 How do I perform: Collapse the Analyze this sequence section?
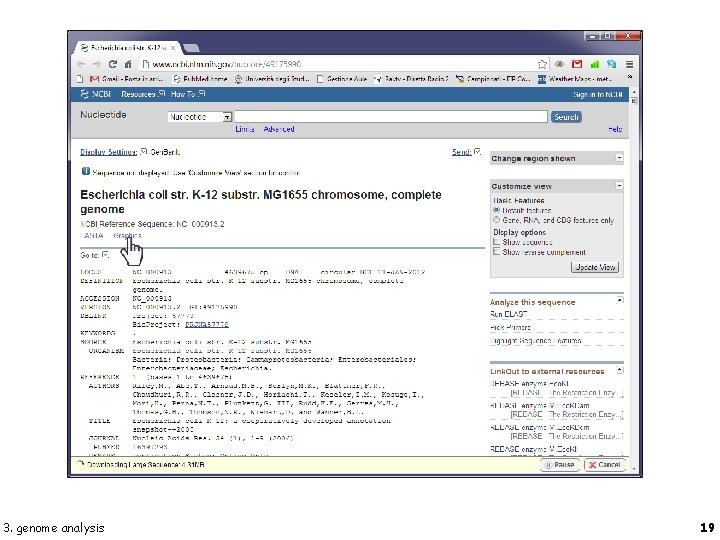pyautogui.click(x=619, y=300)
